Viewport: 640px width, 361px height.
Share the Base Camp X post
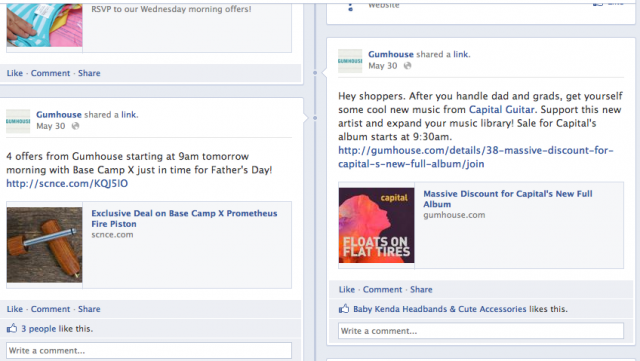pyautogui.click(x=89, y=309)
